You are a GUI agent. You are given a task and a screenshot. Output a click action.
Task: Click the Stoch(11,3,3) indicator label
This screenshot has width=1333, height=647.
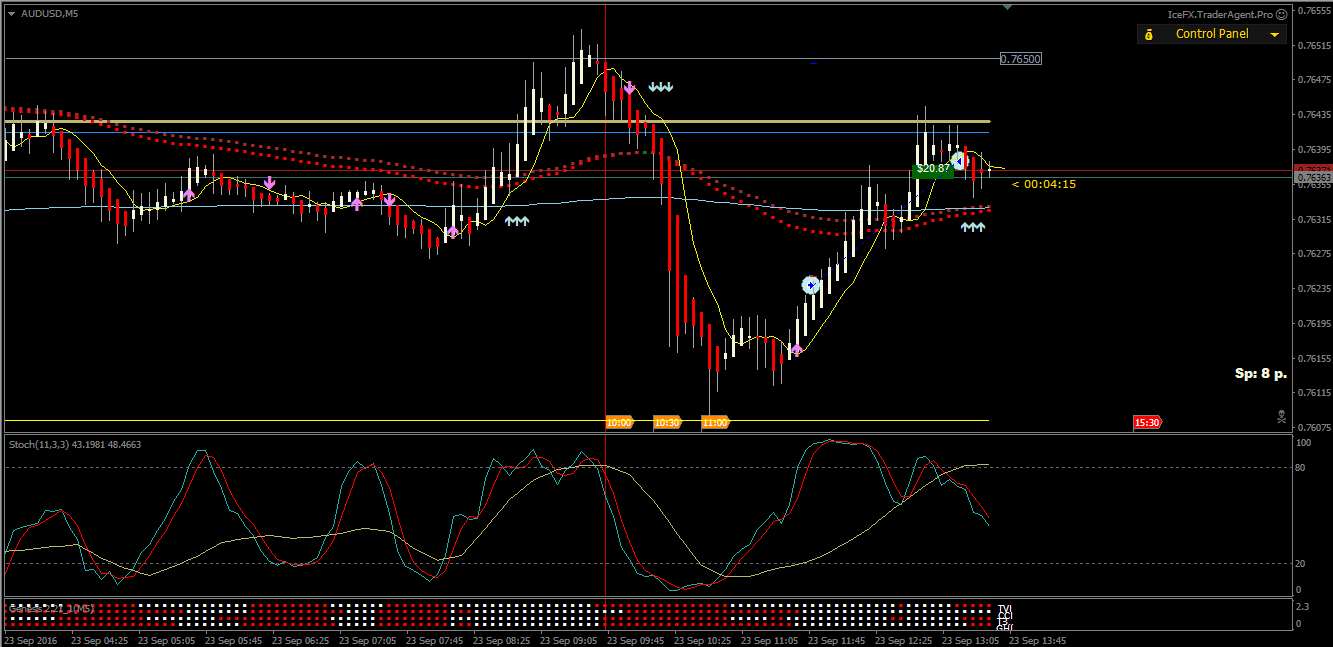pos(75,443)
